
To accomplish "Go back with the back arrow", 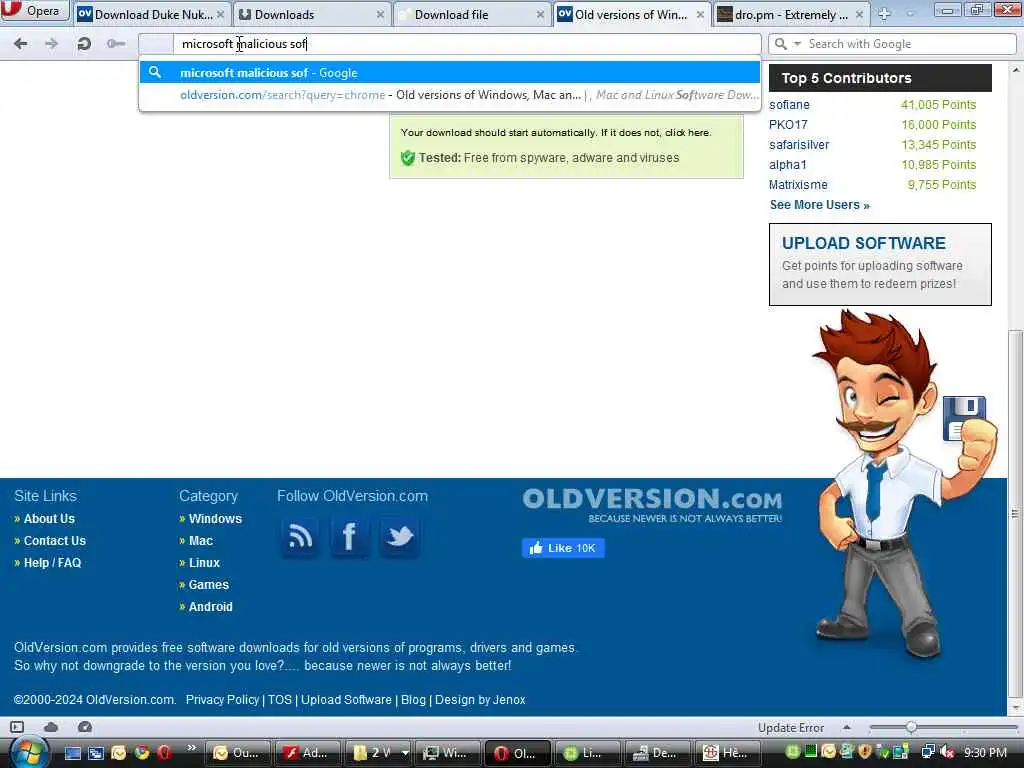I will (21, 44).
